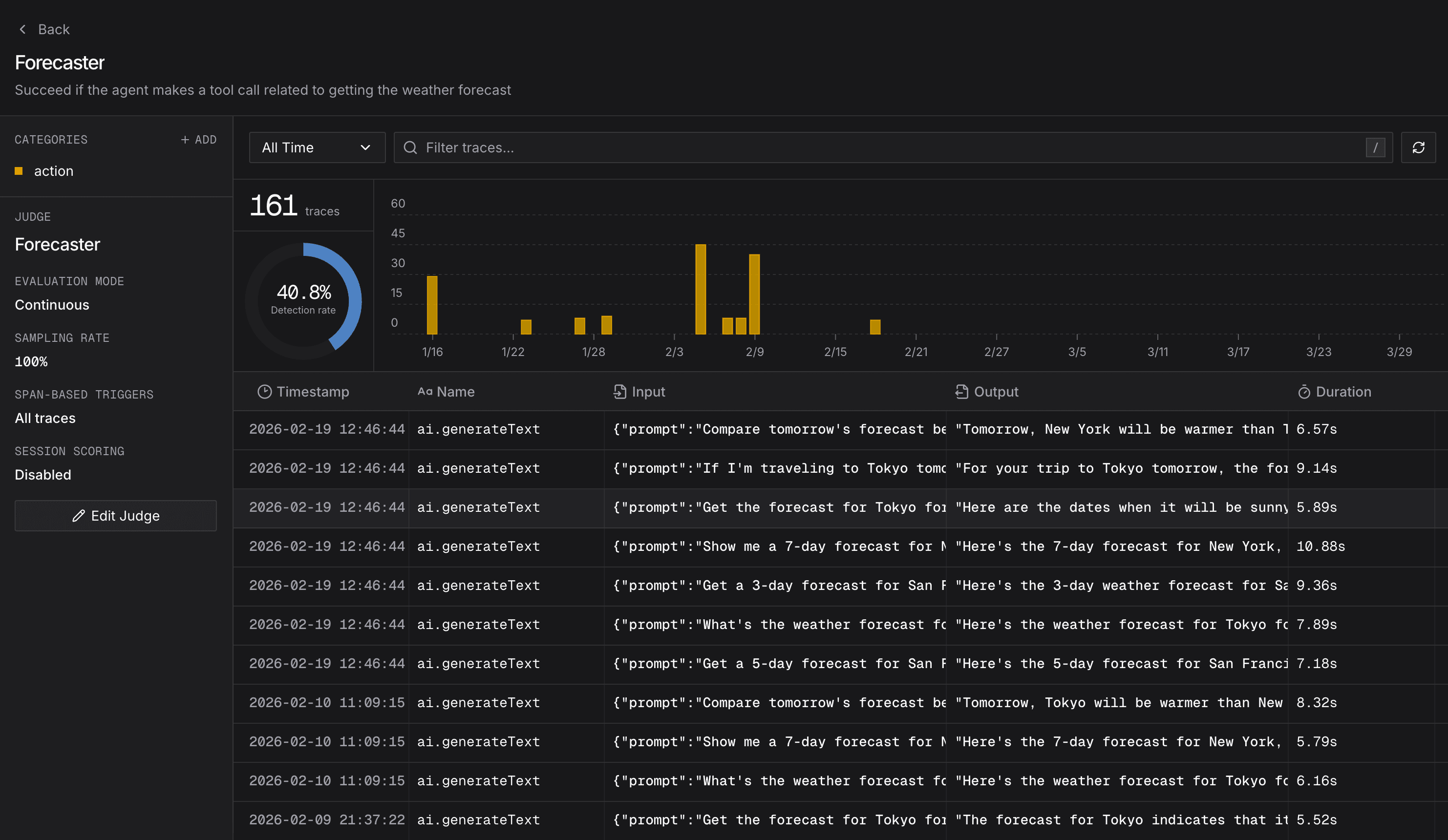Select the action category
Image resolution: width=1448 pixels, height=840 pixels.
53,171
